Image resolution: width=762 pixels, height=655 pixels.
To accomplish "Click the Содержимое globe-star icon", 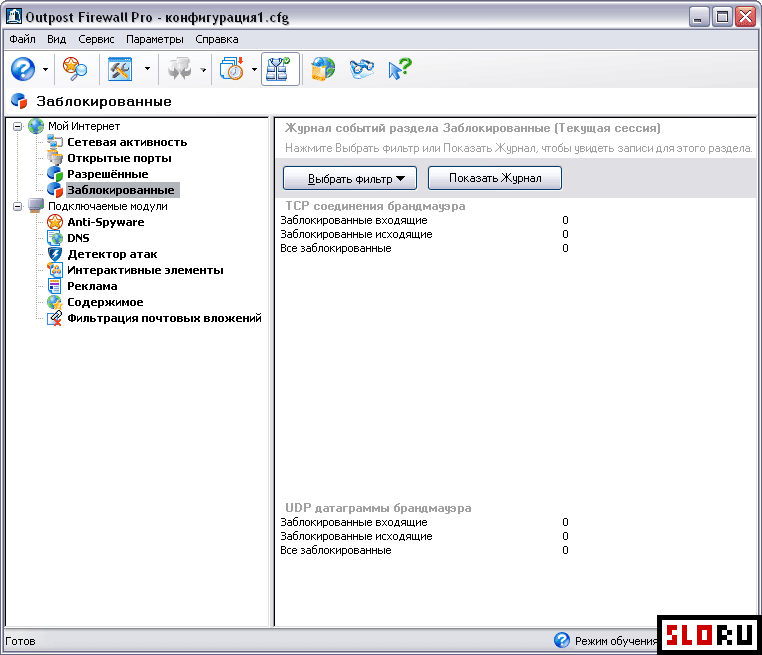I will coord(55,302).
